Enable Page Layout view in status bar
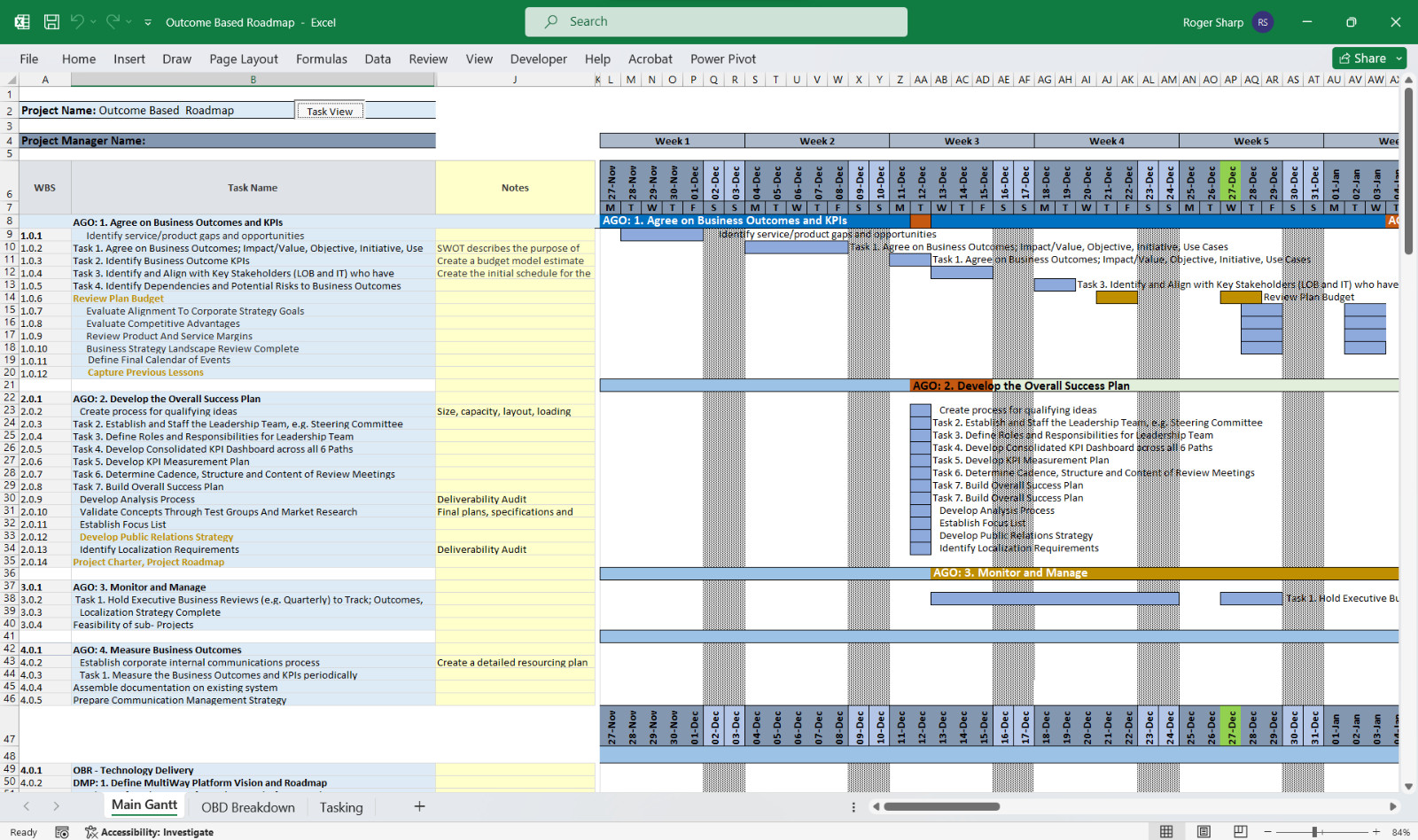Viewport: 1418px width, 840px height. pos(1204,832)
